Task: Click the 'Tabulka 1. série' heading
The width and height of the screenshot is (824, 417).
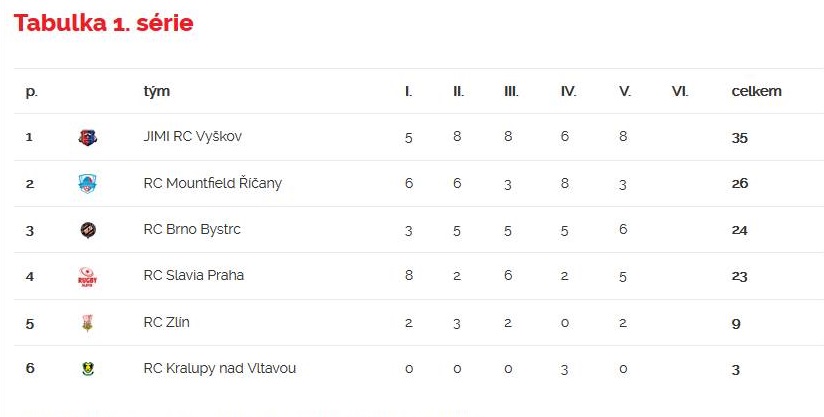Action: click(x=104, y=23)
